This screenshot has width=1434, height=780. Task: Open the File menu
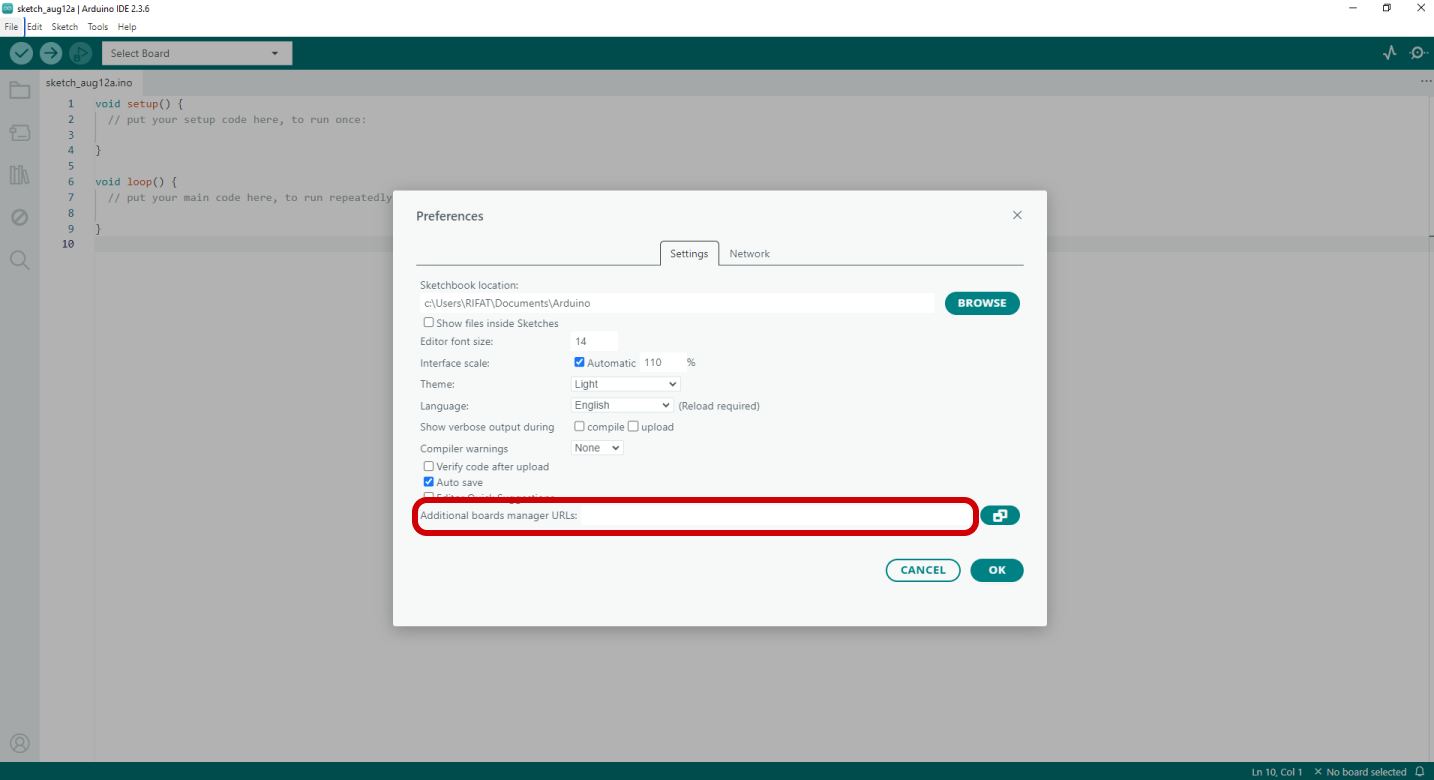coord(11,27)
